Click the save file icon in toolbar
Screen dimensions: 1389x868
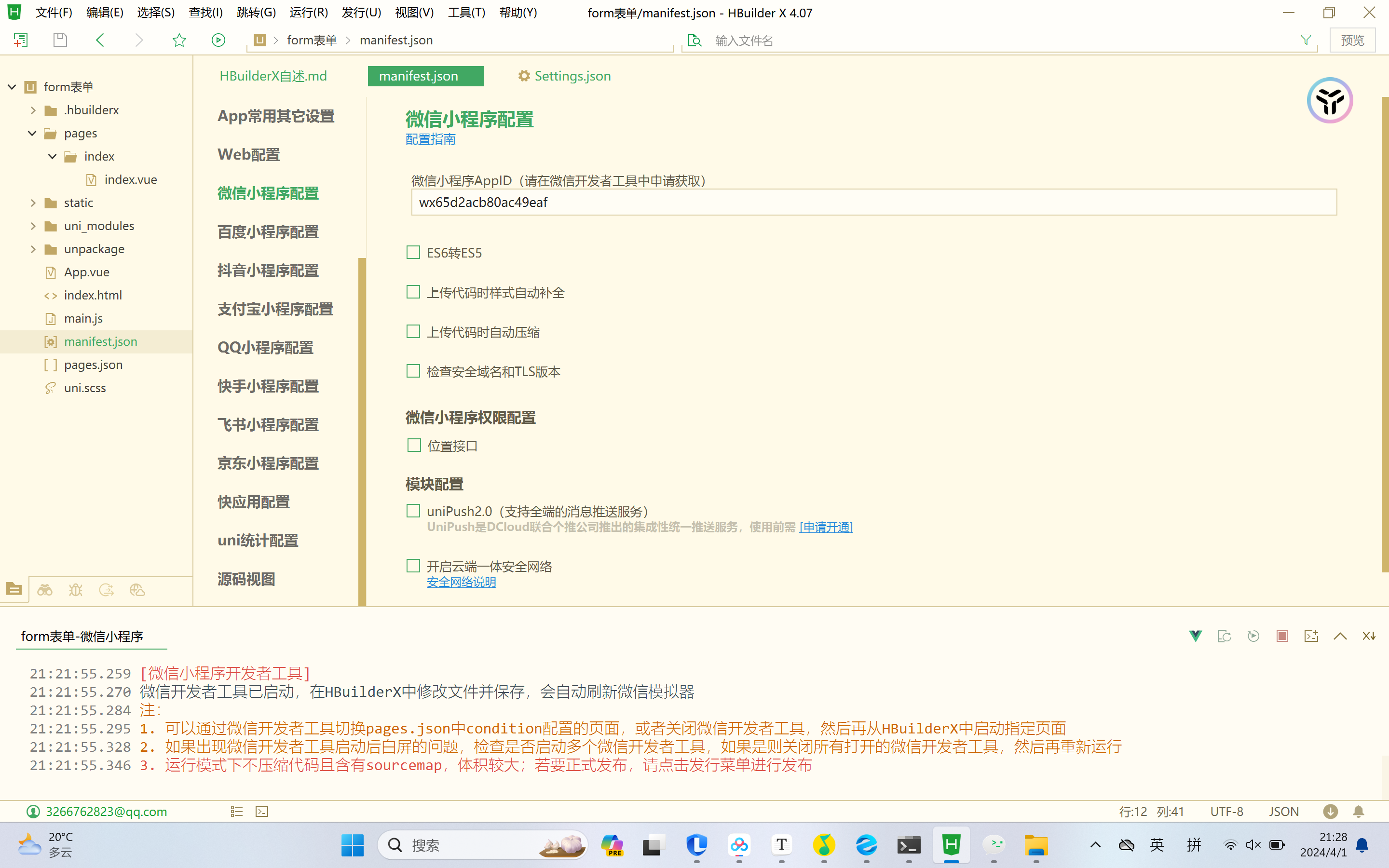click(60, 40)
